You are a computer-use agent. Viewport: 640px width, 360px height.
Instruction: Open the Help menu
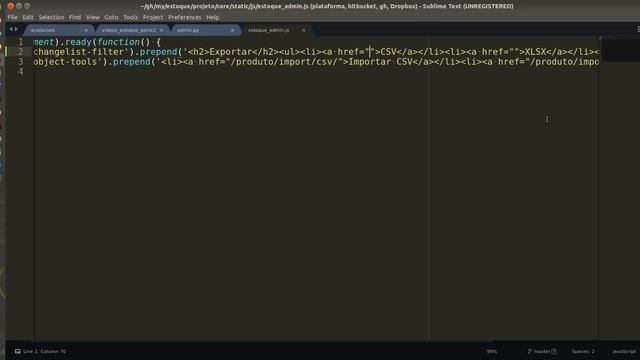coord(213,17)
